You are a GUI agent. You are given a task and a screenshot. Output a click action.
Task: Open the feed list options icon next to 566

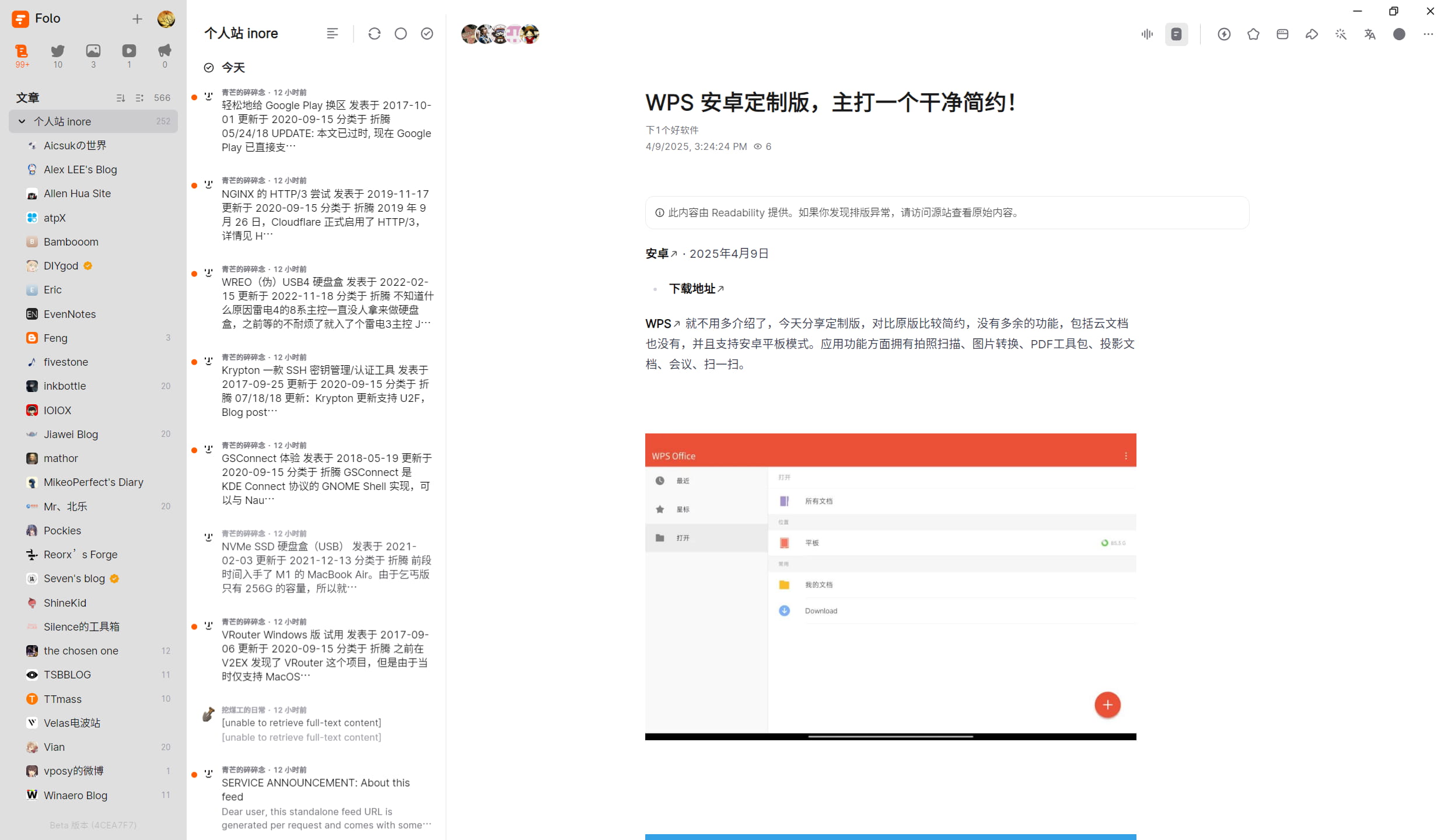point(139,98)
